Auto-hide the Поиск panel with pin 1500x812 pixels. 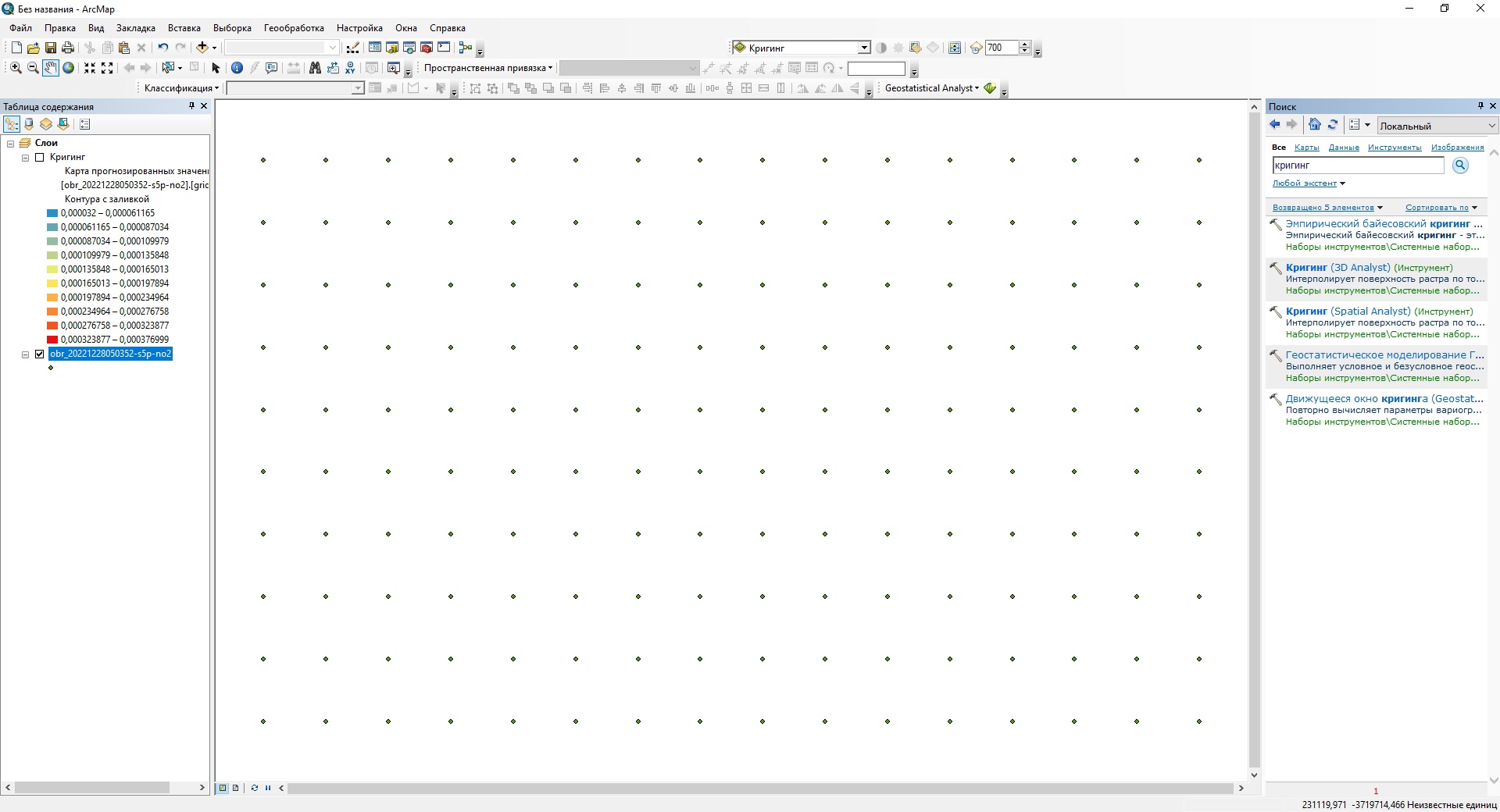click(x=1480, y=105)
